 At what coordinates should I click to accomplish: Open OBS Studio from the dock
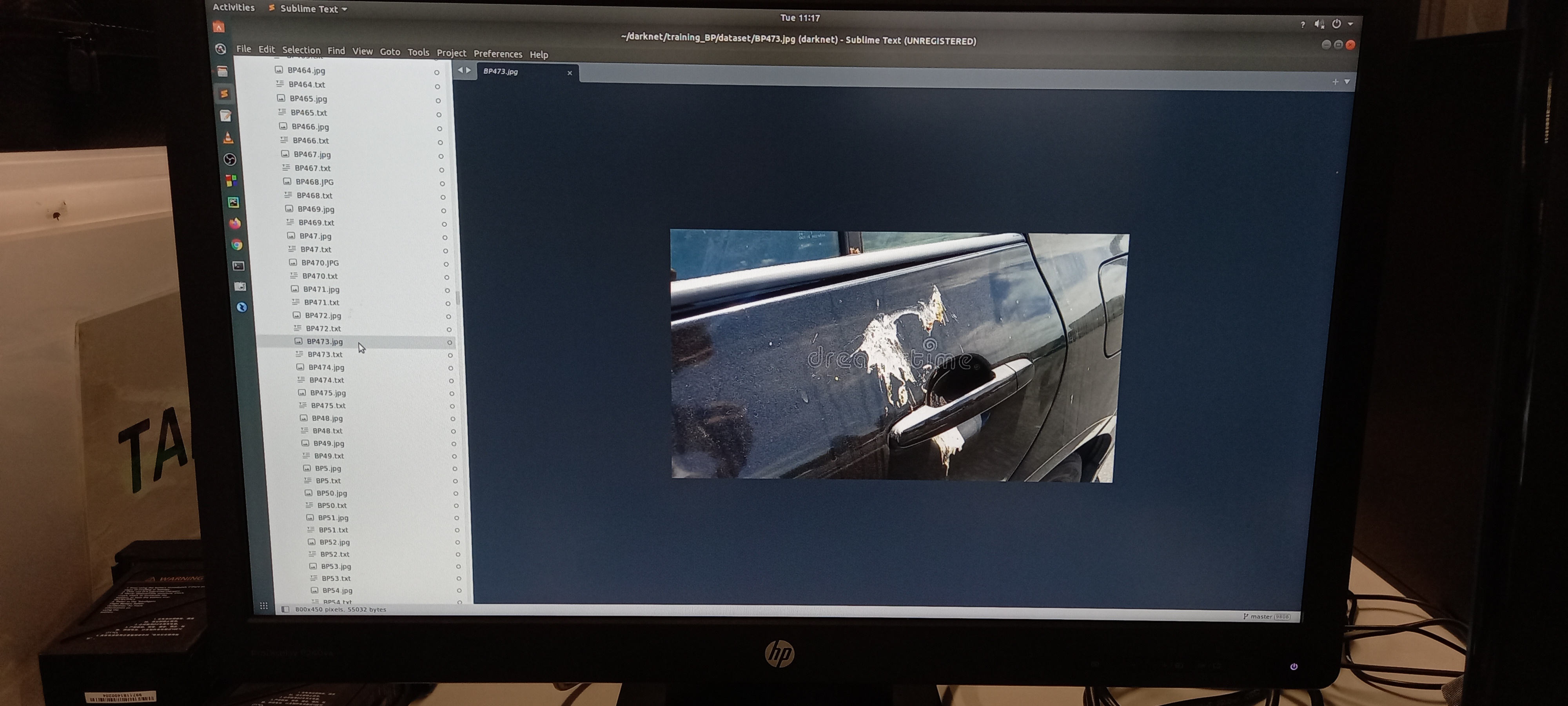click(x=229, y=159)
